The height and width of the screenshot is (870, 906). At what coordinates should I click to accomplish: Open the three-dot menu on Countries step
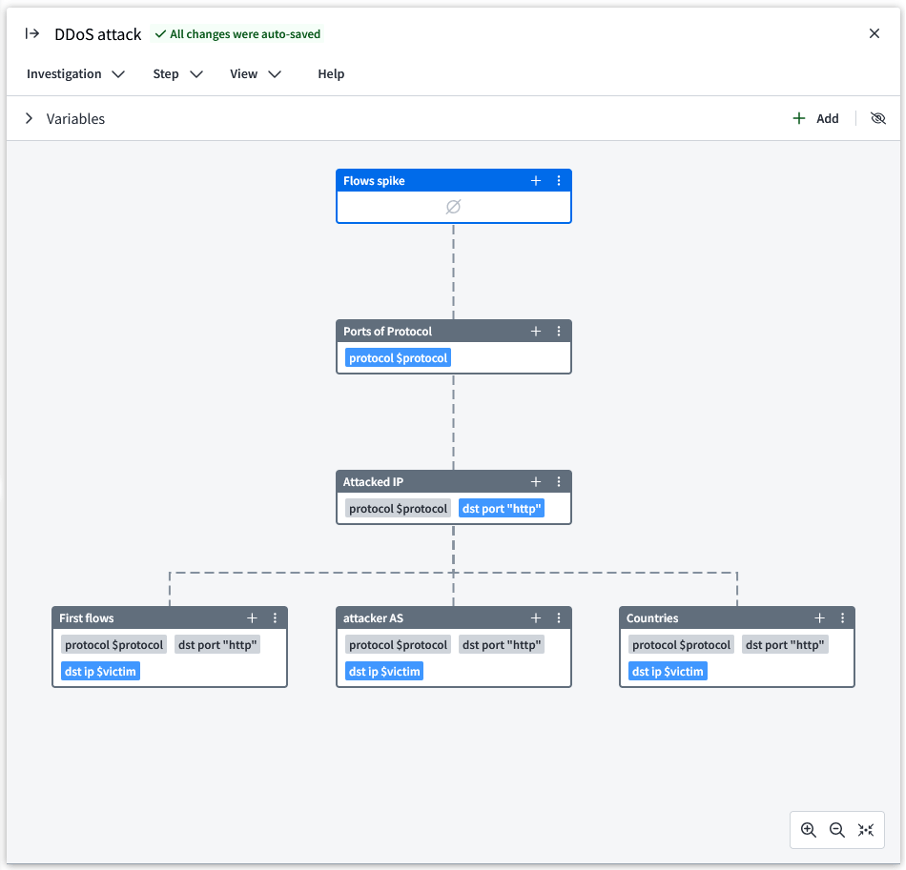pos(843,618)
